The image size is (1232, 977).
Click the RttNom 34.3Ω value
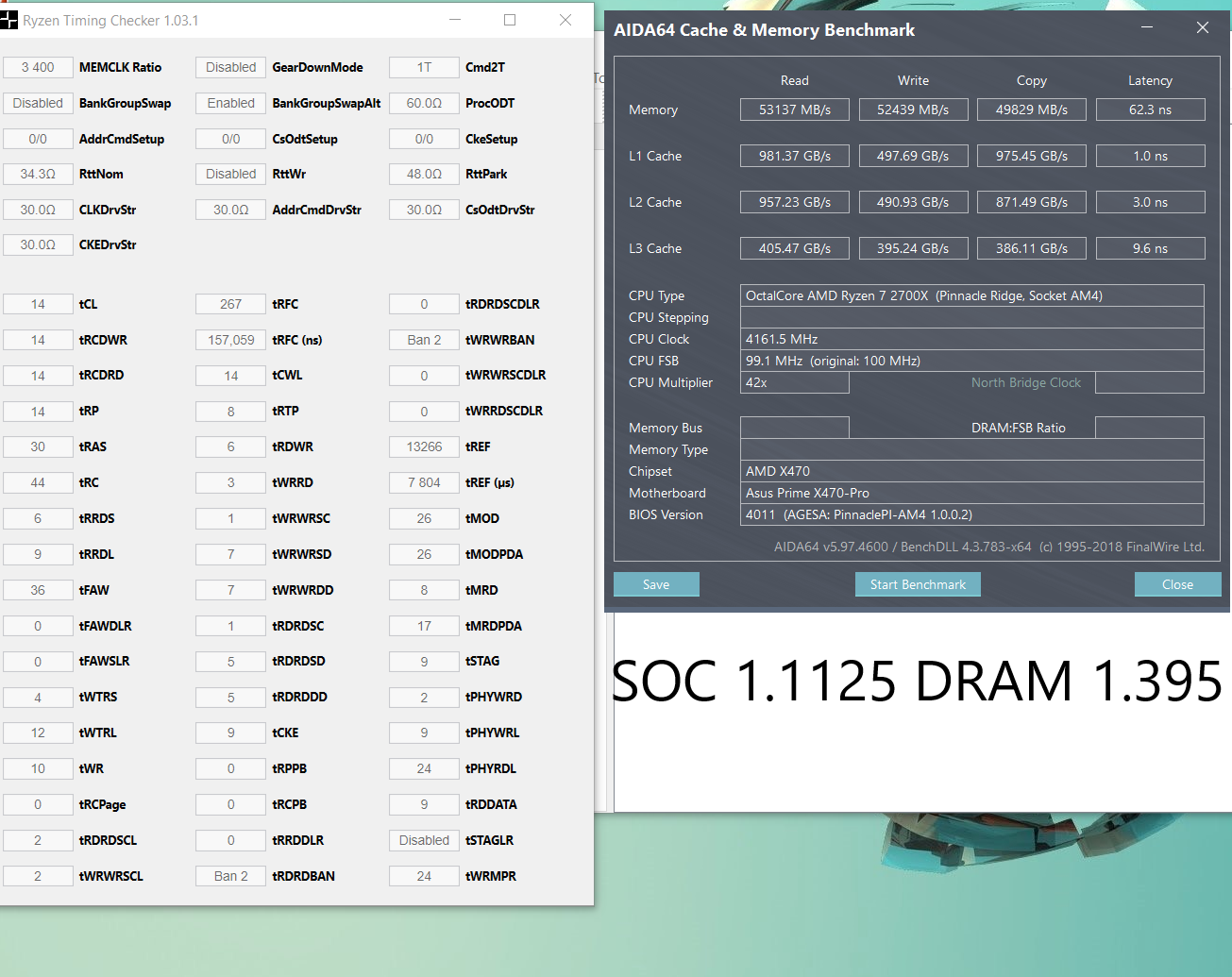(38, 174)
